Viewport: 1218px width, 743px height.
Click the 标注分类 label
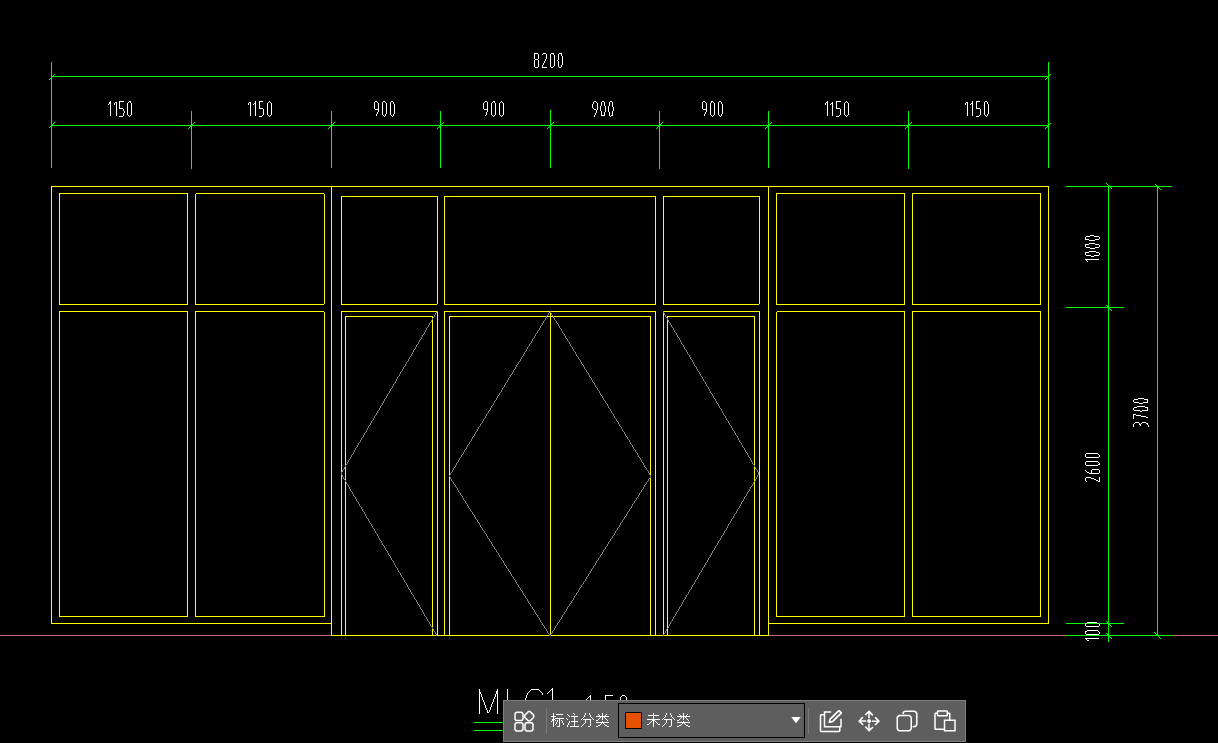580,720
